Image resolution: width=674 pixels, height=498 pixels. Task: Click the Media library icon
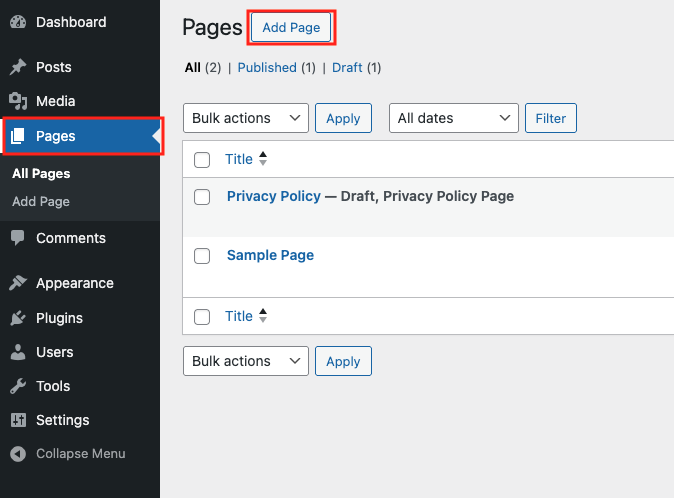tap(18, 101)
